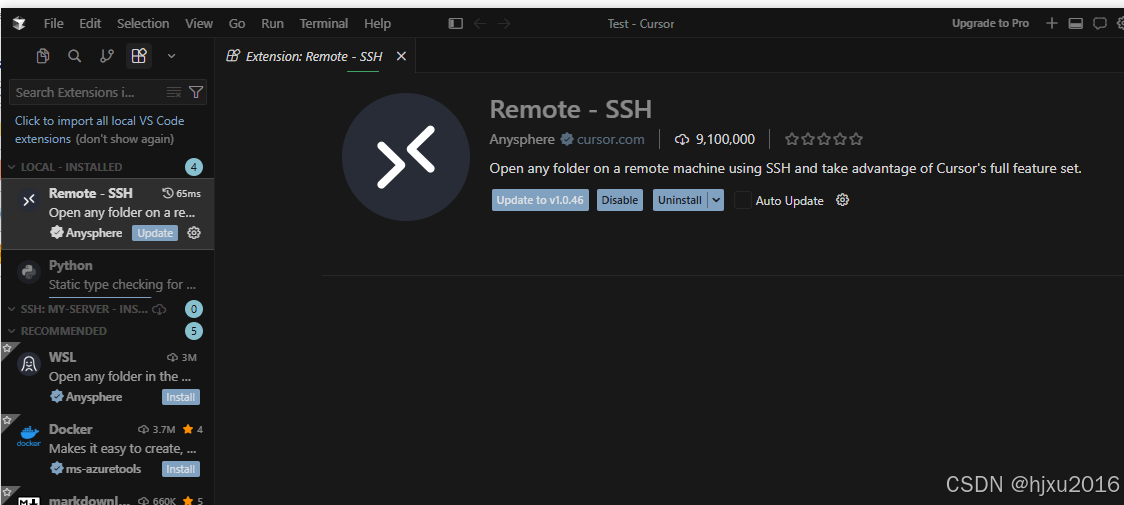Expand the activity bar views chevron

[x=171, y=56]
